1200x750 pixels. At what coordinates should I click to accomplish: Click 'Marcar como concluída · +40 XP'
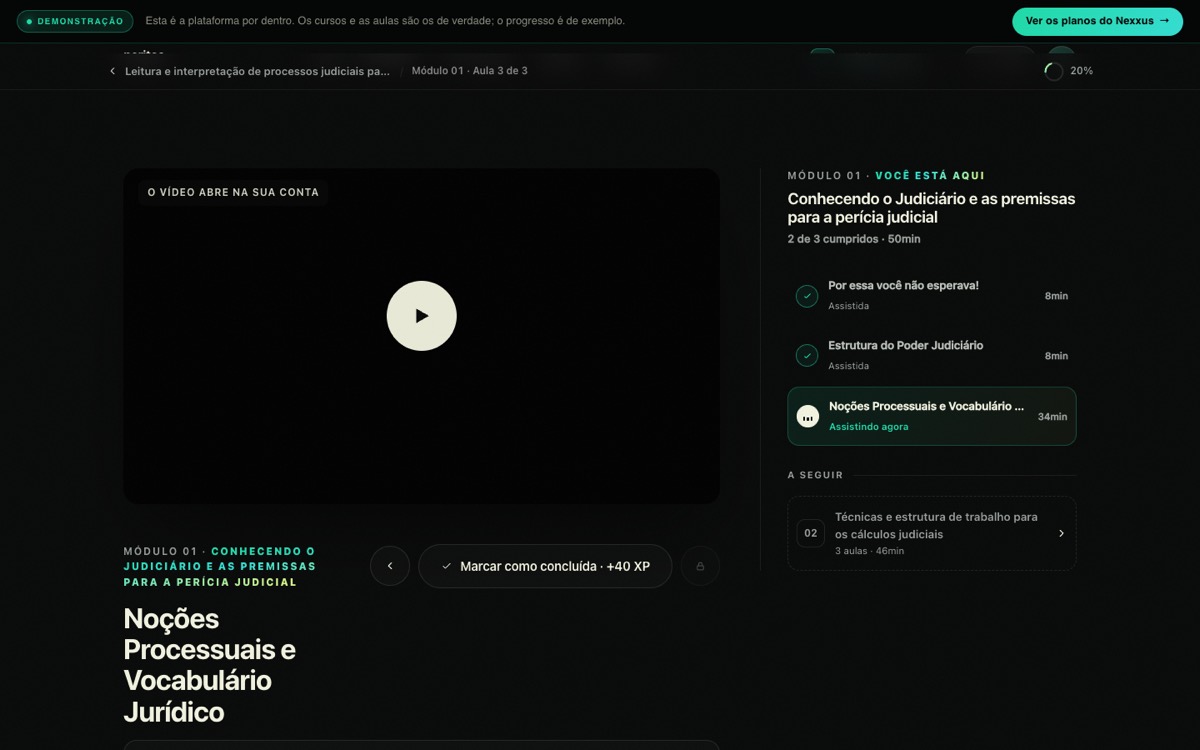(x=545, y=566)
